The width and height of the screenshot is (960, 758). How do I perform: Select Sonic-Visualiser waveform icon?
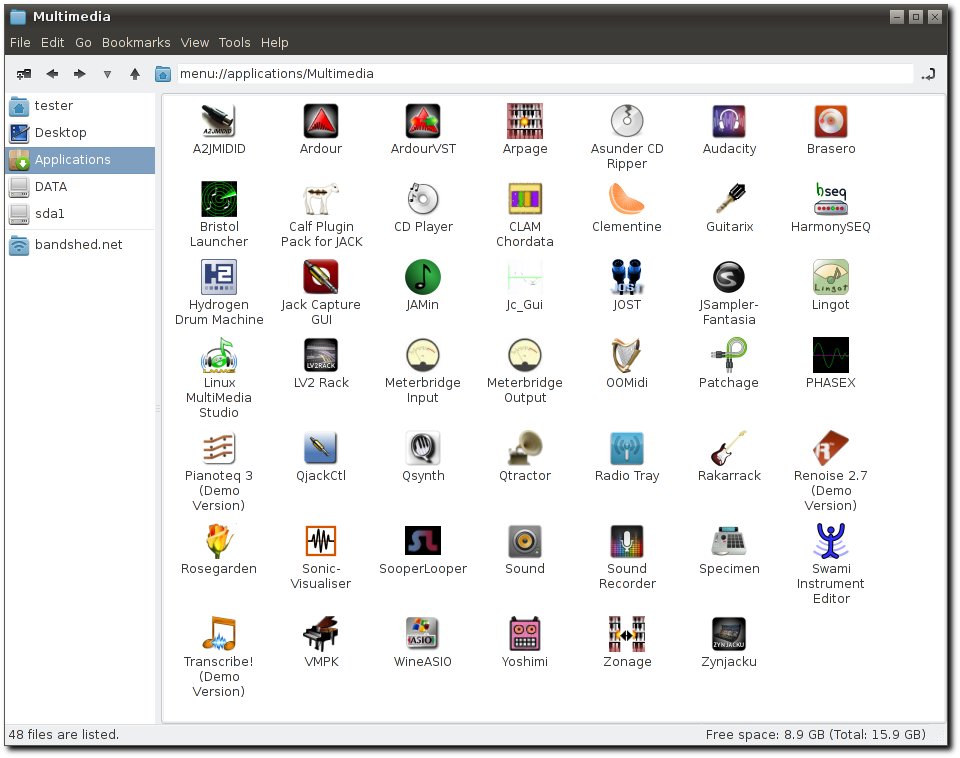tap(321, 541)
